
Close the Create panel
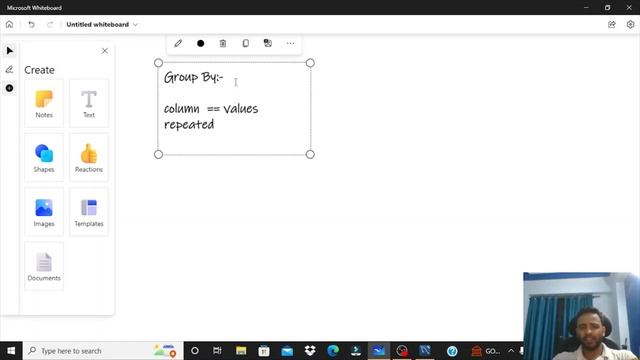[105, 51]
